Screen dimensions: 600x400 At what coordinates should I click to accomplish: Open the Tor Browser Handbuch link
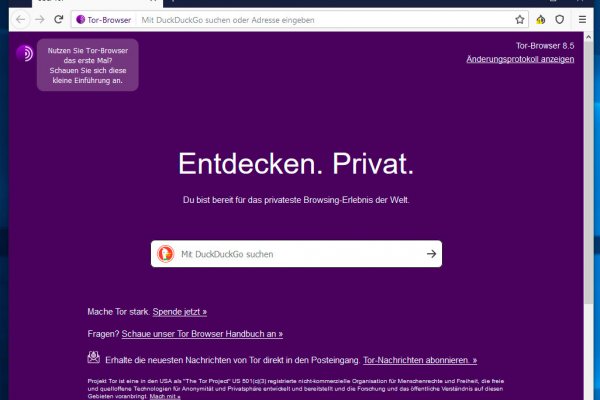click(202, 334)
